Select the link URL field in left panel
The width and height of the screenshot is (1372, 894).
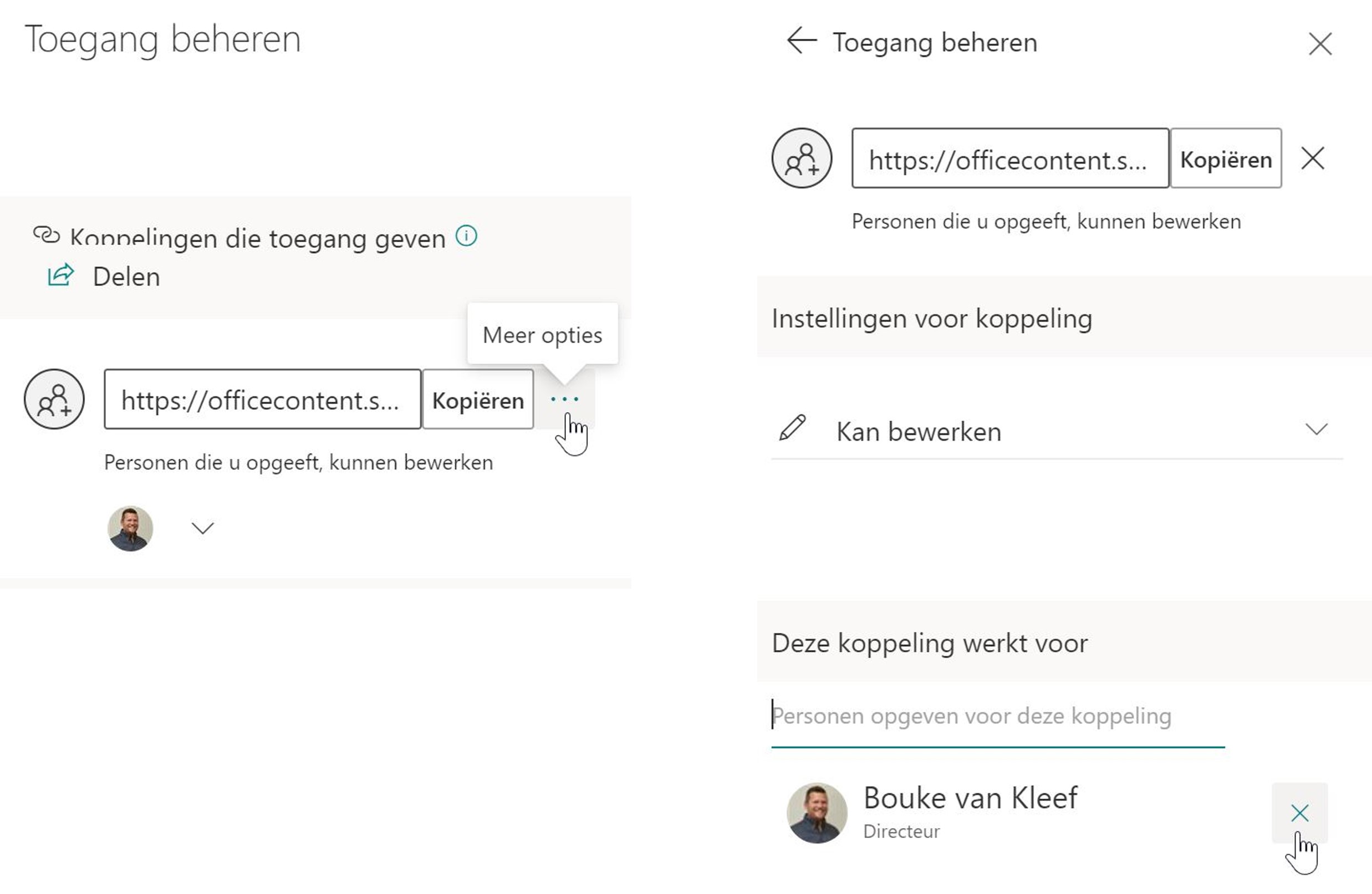[x=262, y=400]
